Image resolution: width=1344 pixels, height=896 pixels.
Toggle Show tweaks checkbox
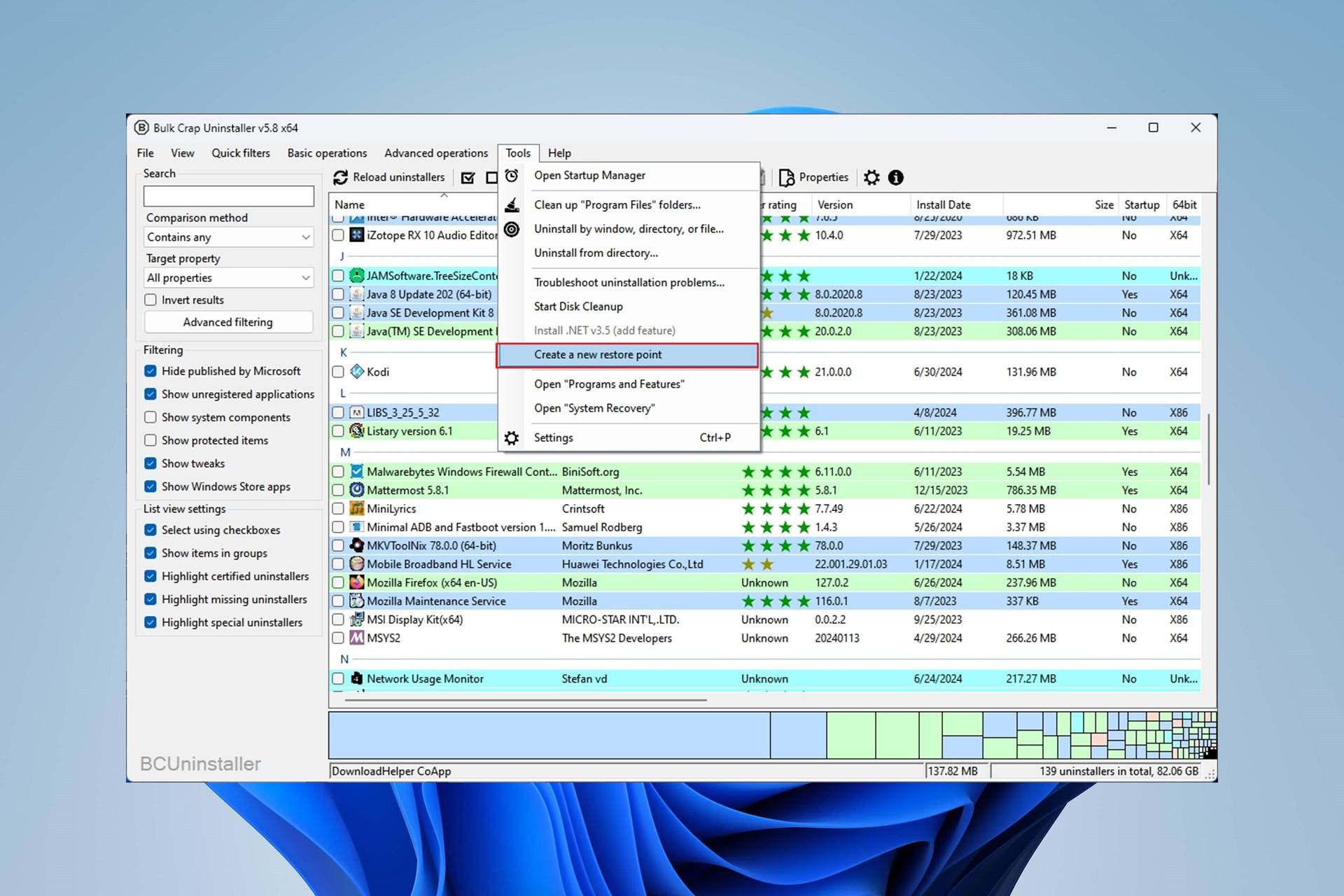coord(152,463)
